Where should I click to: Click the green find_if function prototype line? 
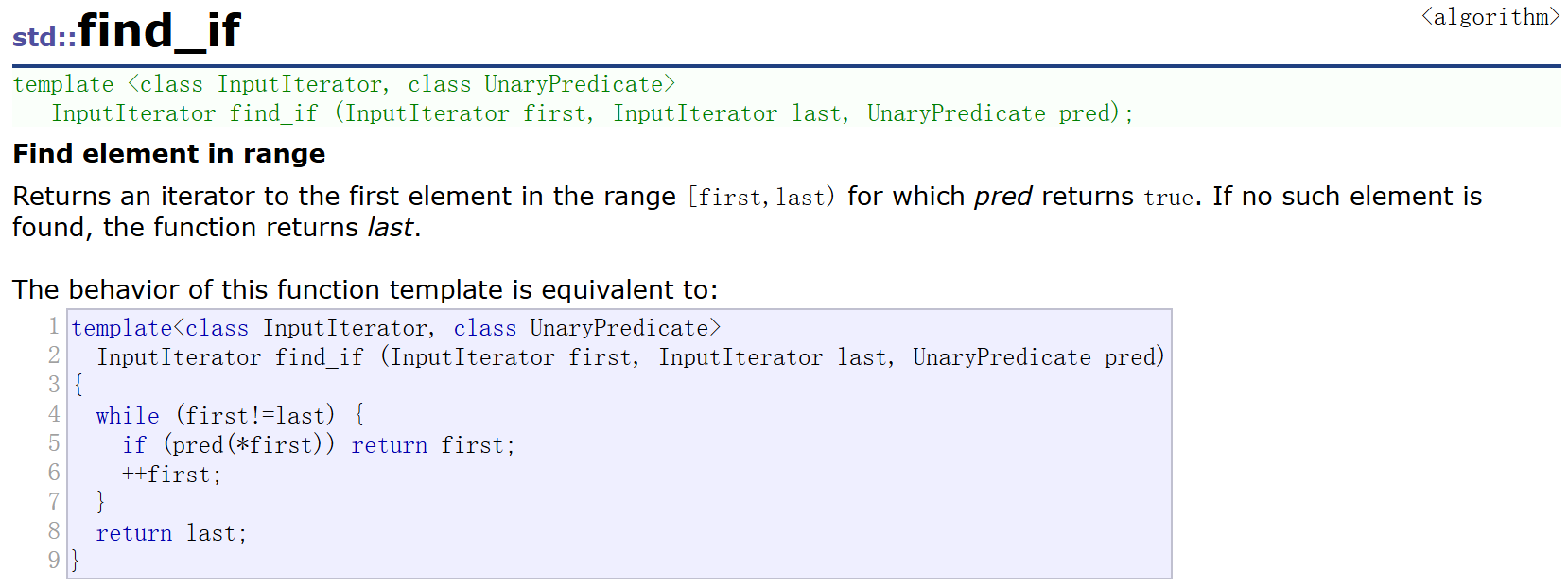click(x=591, y=113)
